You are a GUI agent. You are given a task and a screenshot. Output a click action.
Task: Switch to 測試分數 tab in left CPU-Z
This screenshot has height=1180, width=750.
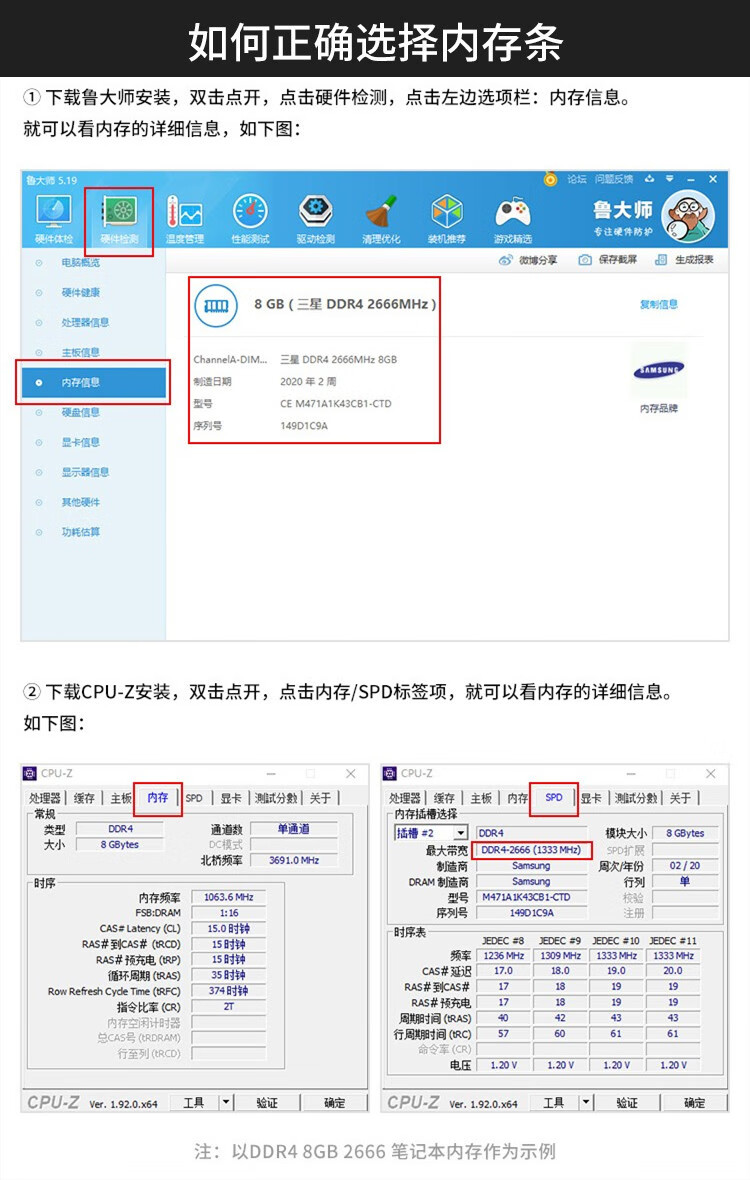(x=276, y=798)
